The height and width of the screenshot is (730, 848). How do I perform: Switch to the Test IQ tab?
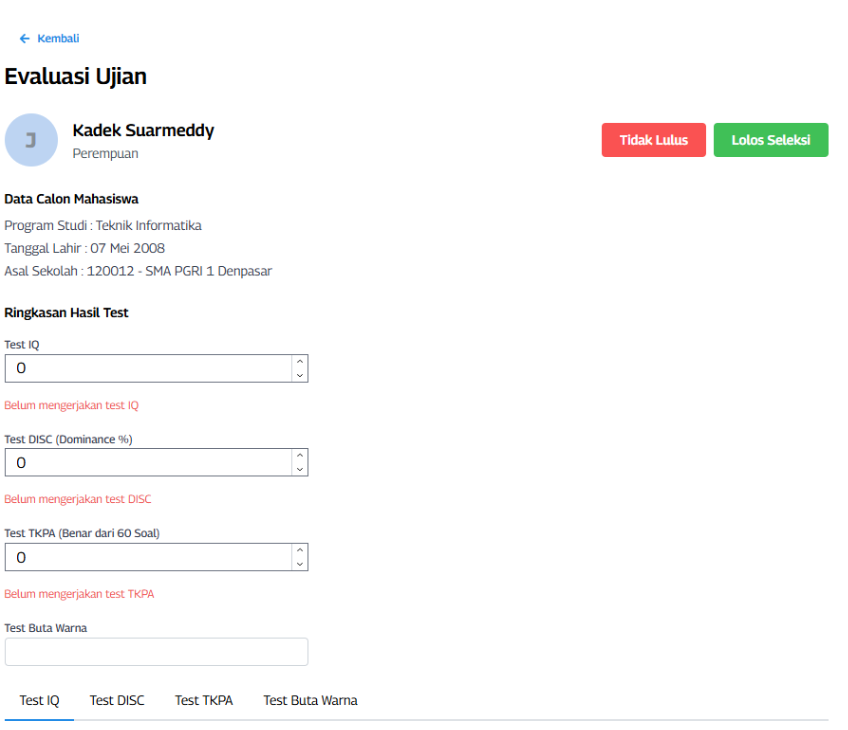[40, 701]
